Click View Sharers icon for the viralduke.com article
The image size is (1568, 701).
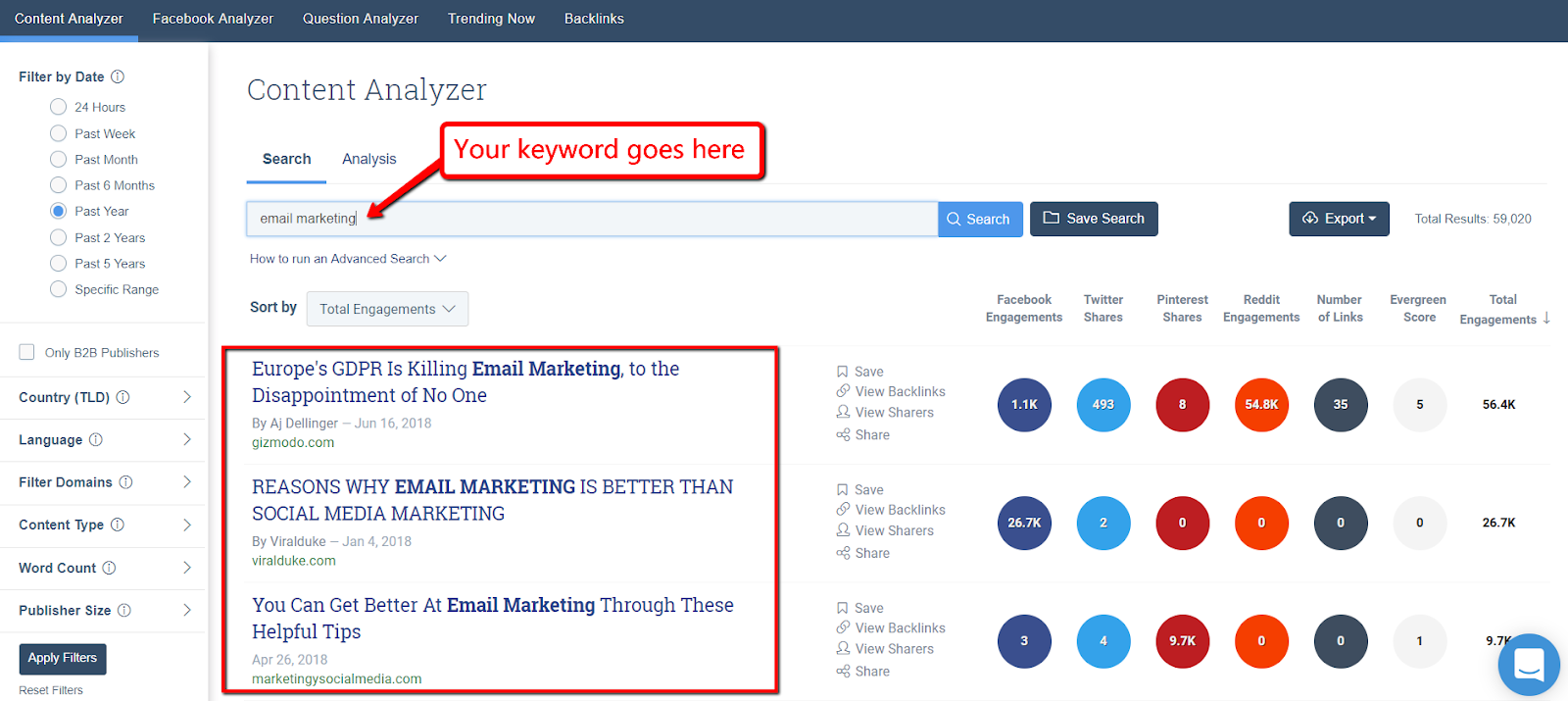[843, 530]
